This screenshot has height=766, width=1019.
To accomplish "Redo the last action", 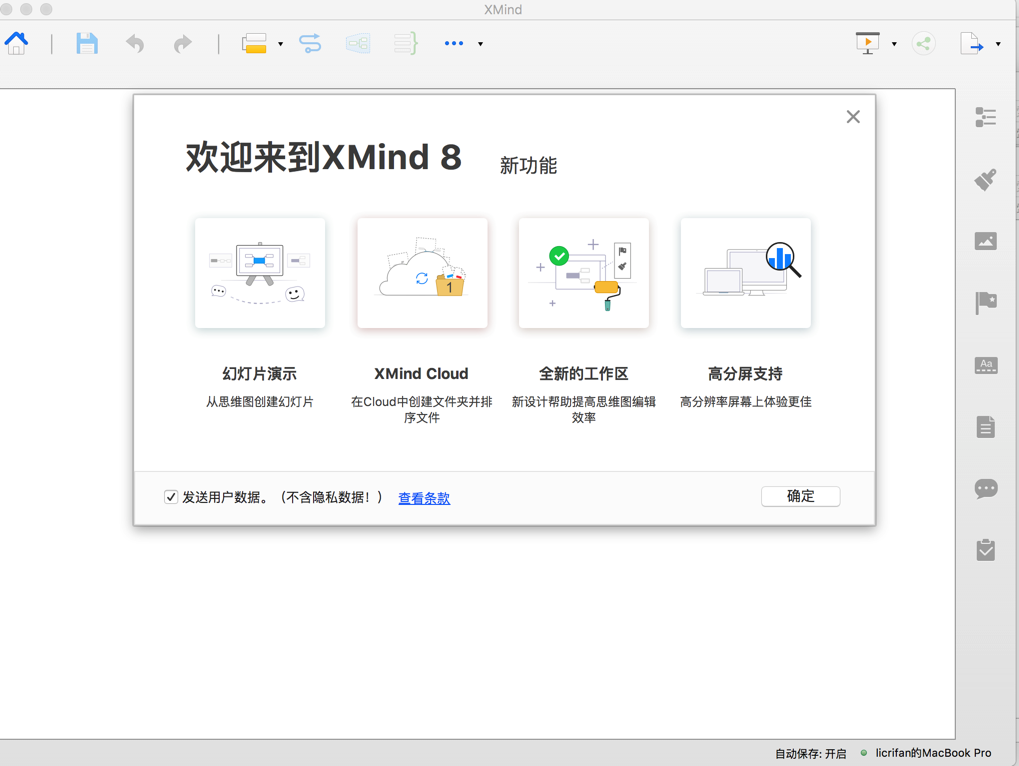I will pos(183,44).
